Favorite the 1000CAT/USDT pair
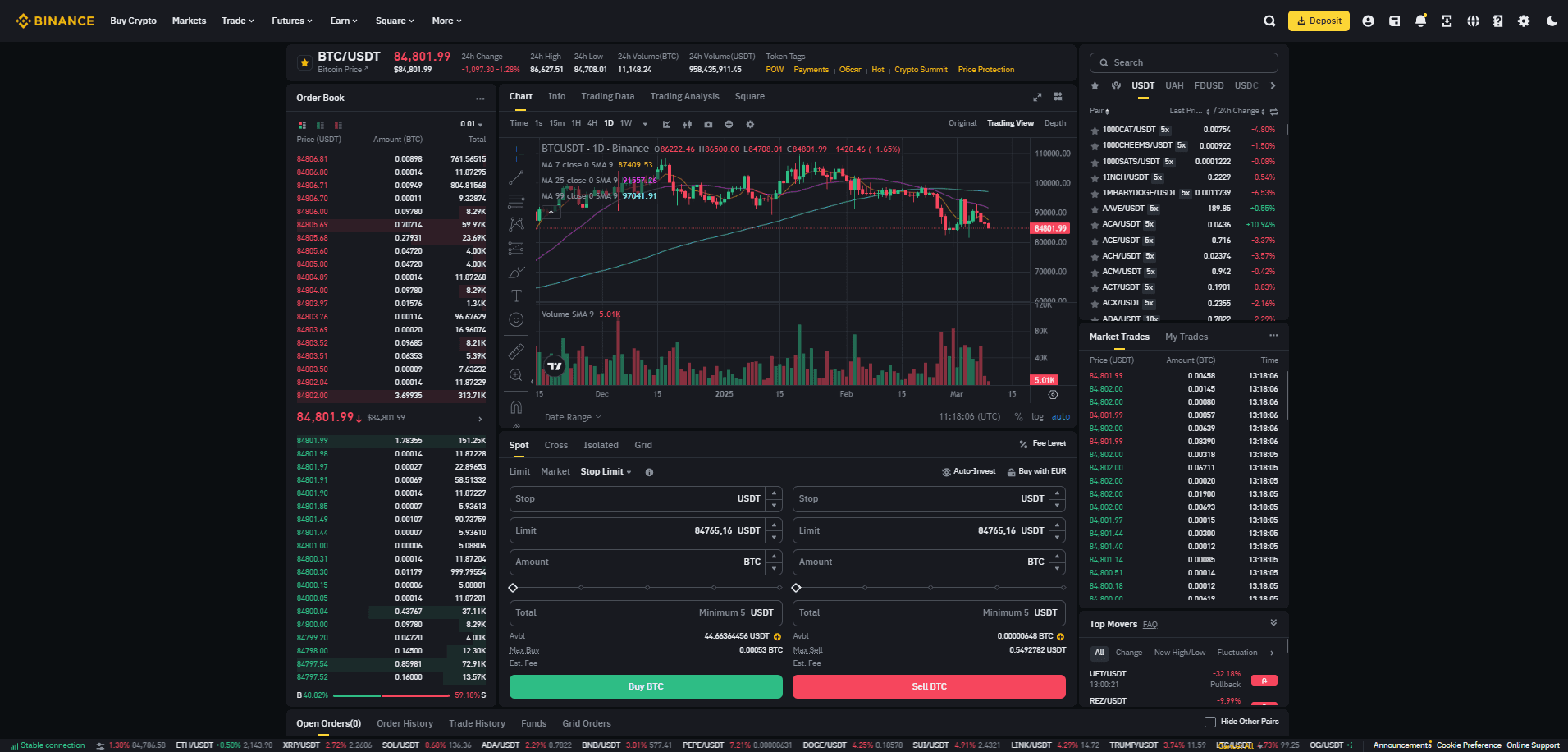 1095,130
